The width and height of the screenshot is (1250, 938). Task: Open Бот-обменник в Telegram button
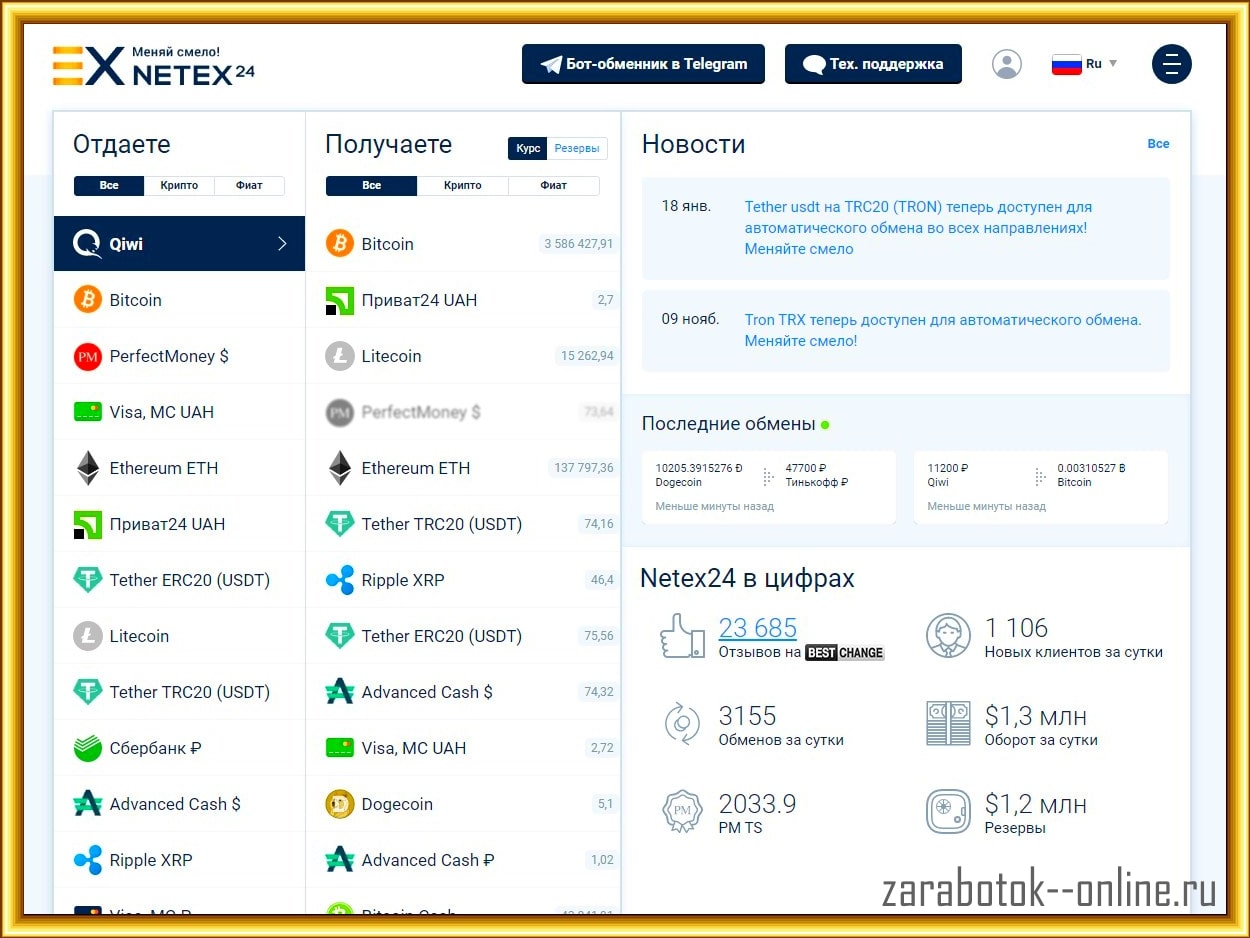pos(643,64)
